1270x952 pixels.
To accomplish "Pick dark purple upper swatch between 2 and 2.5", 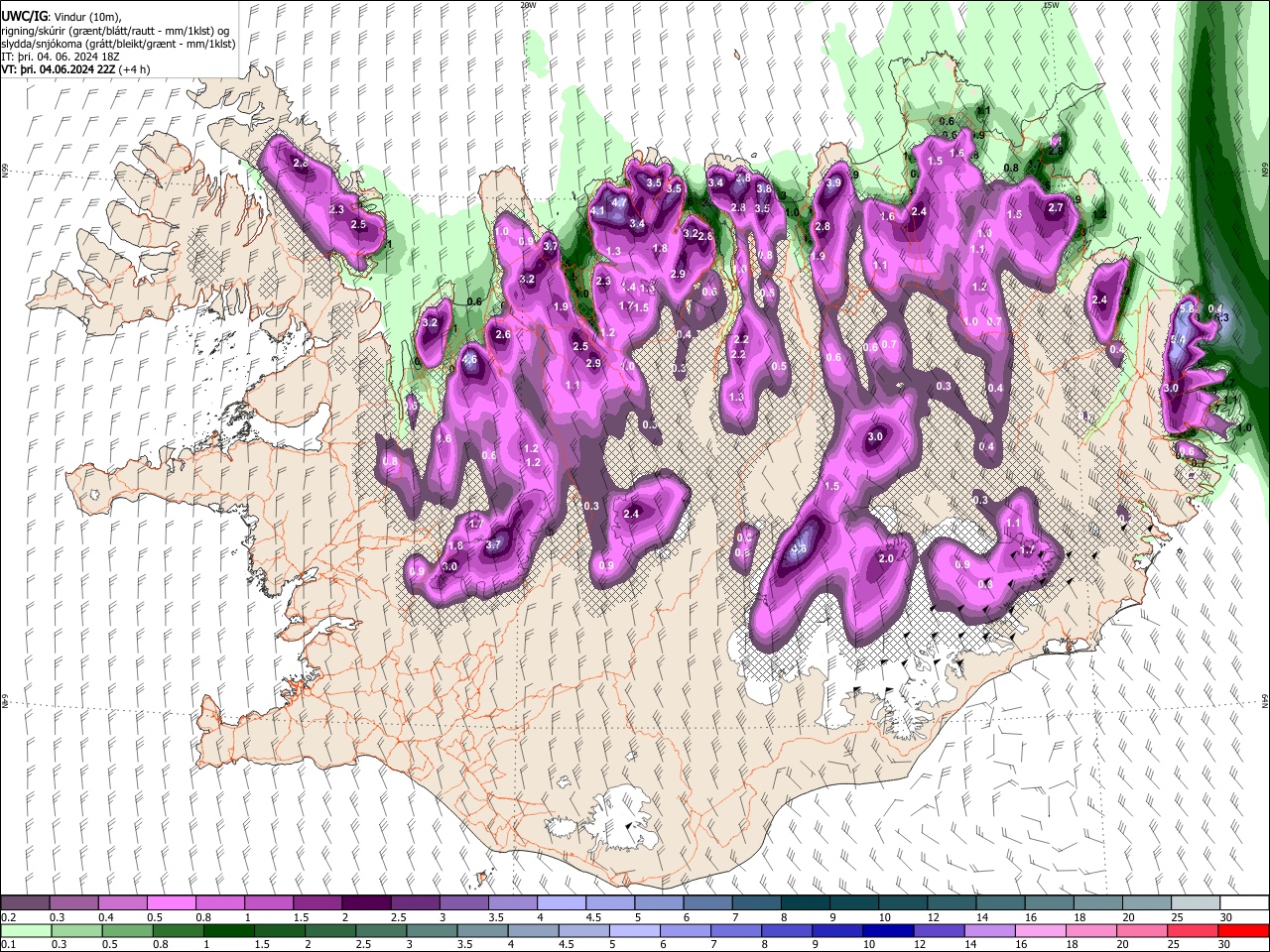I will [x=366, y=903].
